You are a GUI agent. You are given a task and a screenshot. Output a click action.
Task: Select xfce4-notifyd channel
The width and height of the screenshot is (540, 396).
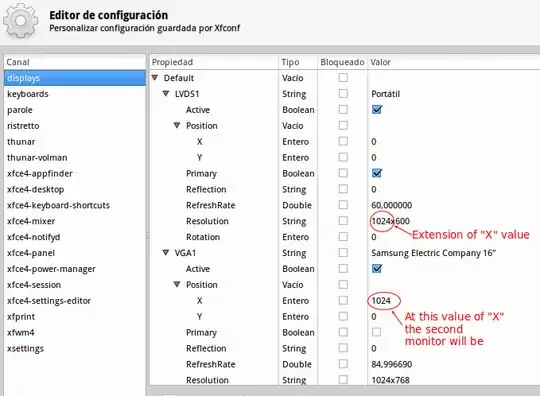[x=75, y=237]
